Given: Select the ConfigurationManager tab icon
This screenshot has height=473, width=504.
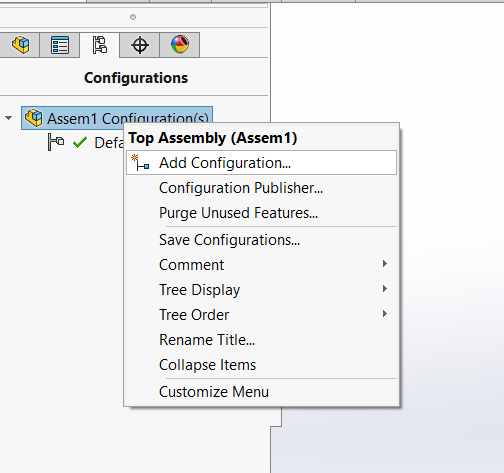Looking at the screenshot, I should 100,45.
